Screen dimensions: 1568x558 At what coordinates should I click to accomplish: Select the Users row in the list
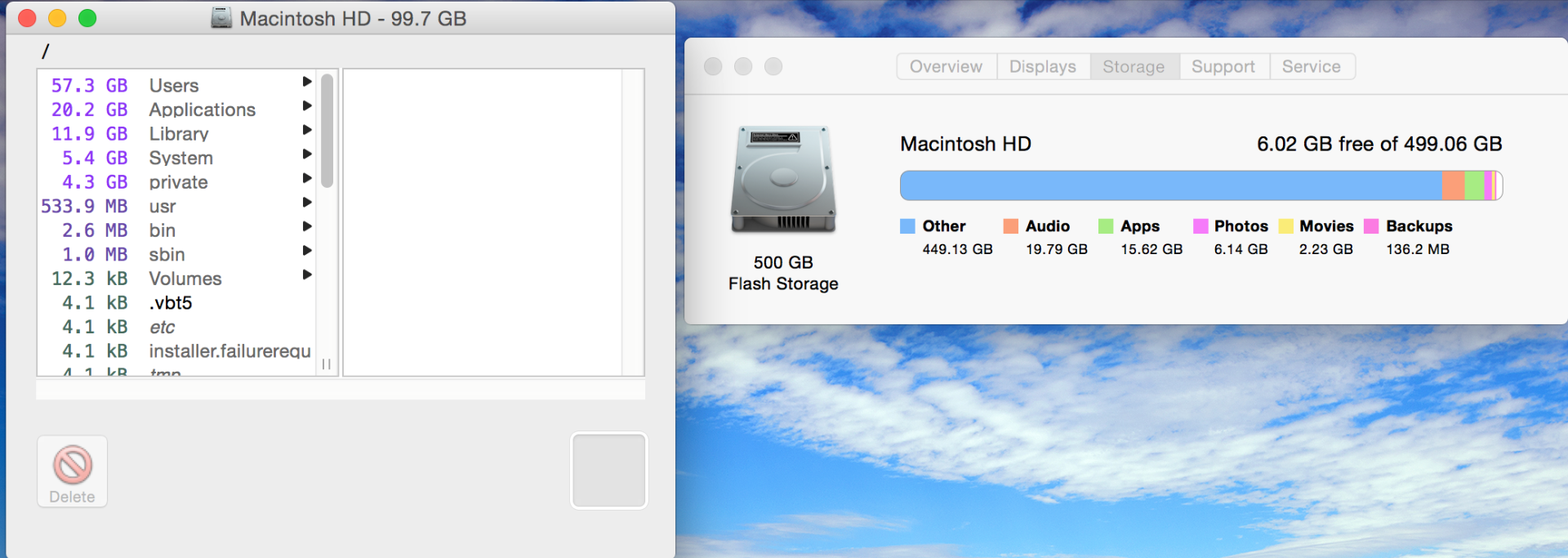pos(176,85)
